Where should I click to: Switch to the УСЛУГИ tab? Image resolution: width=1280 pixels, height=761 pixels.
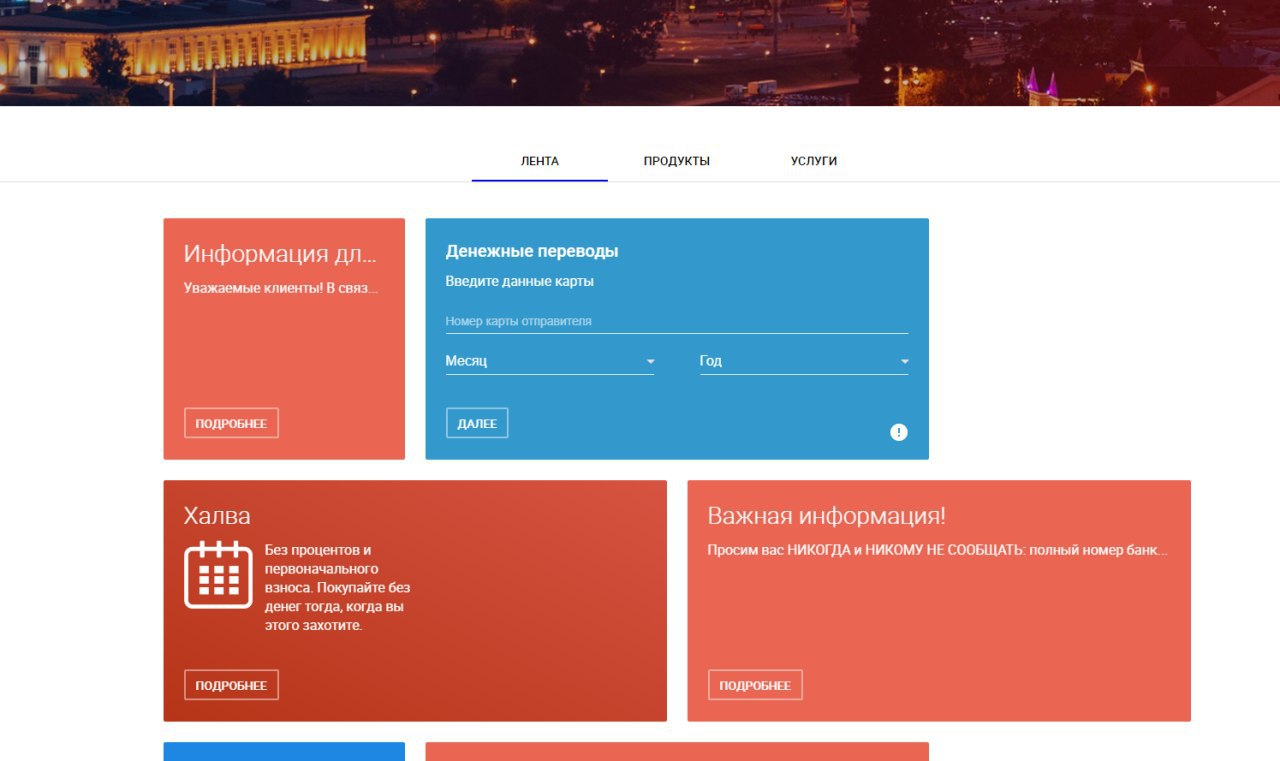click(814, 161)
